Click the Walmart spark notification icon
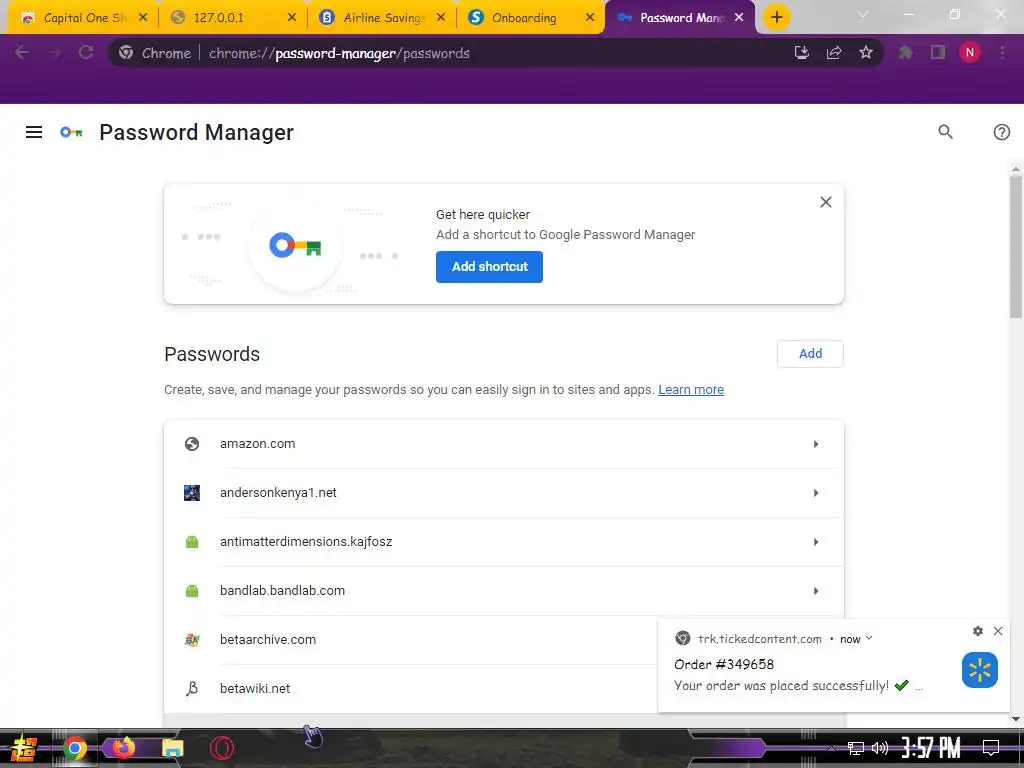1024x768 pixels. 980,670
